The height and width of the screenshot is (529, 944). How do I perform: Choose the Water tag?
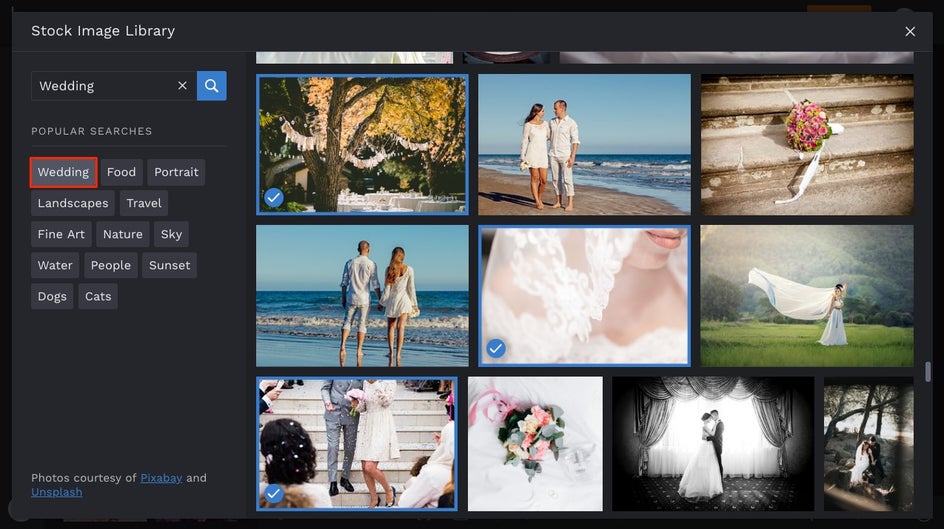55,265
